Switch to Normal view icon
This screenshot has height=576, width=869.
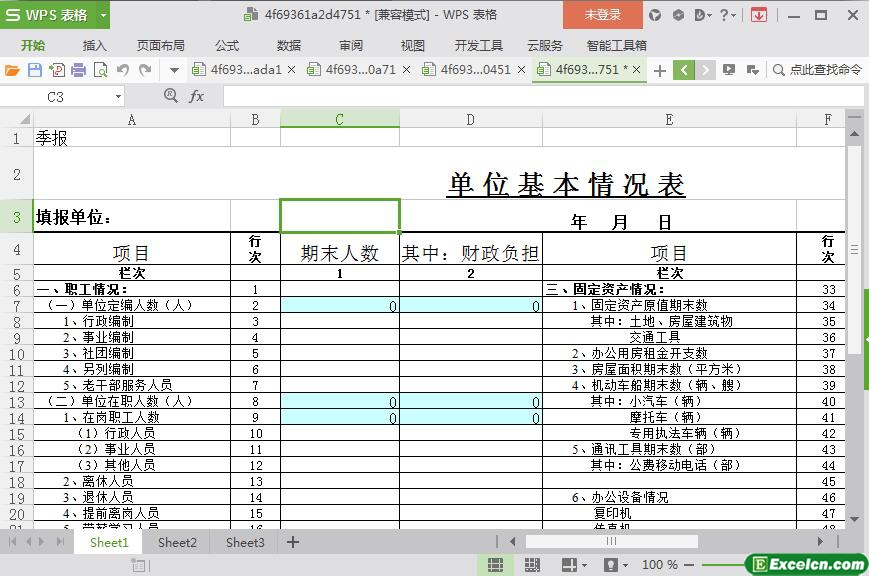pos(495,565)
